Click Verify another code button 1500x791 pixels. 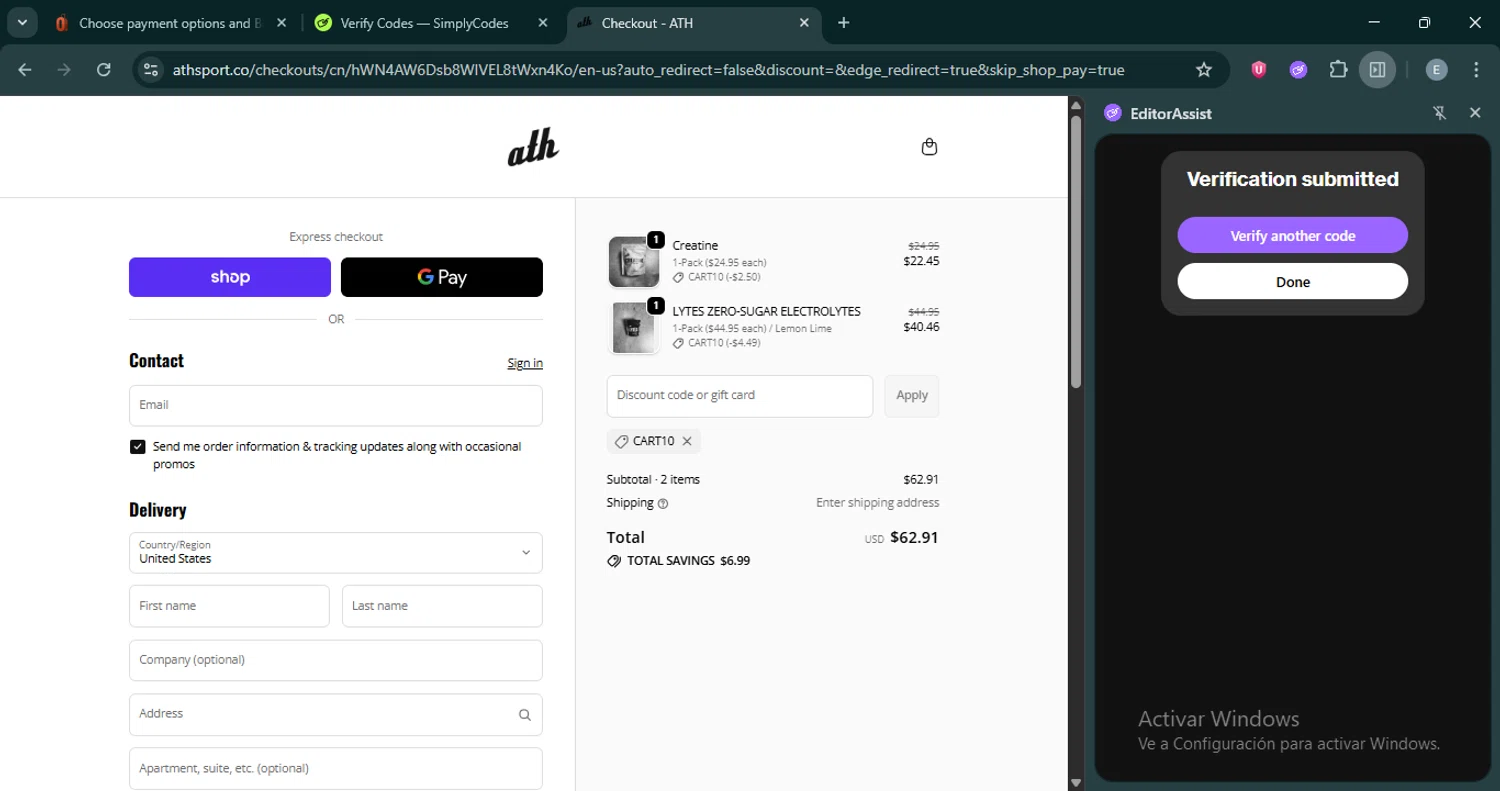(x=1293, y=236)
